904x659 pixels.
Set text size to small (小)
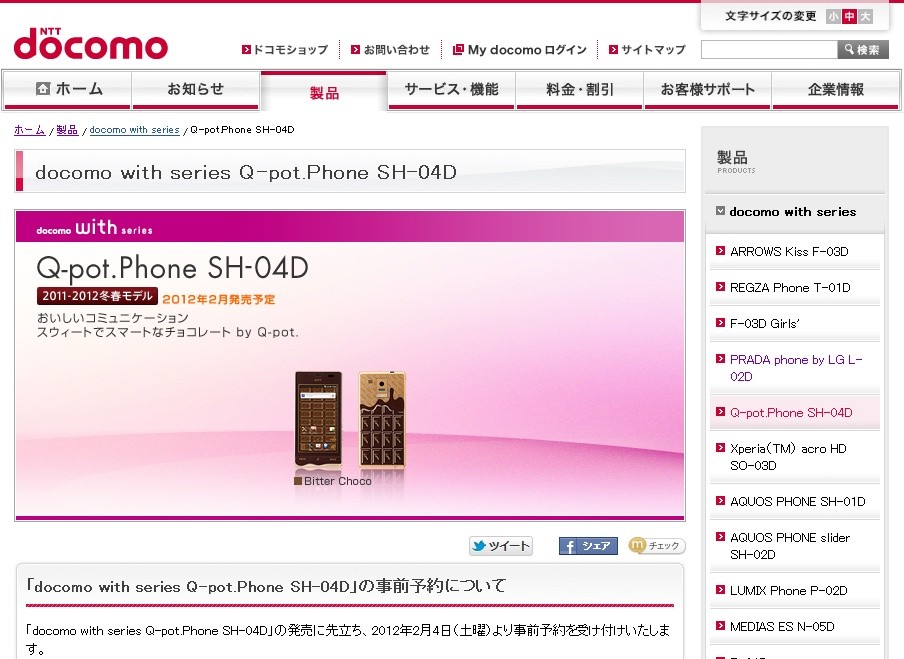833,17
